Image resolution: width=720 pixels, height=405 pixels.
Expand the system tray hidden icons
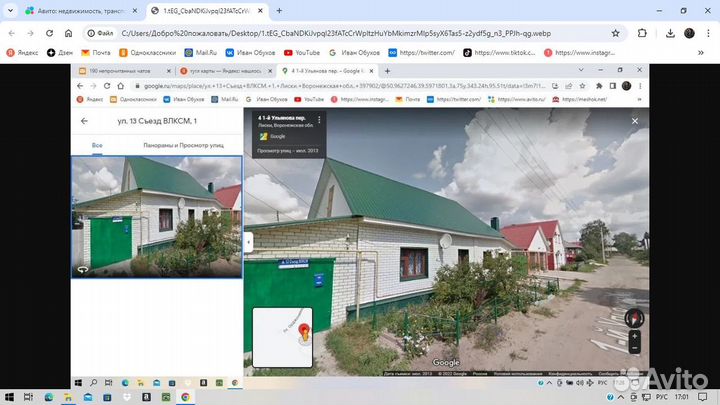621,397
